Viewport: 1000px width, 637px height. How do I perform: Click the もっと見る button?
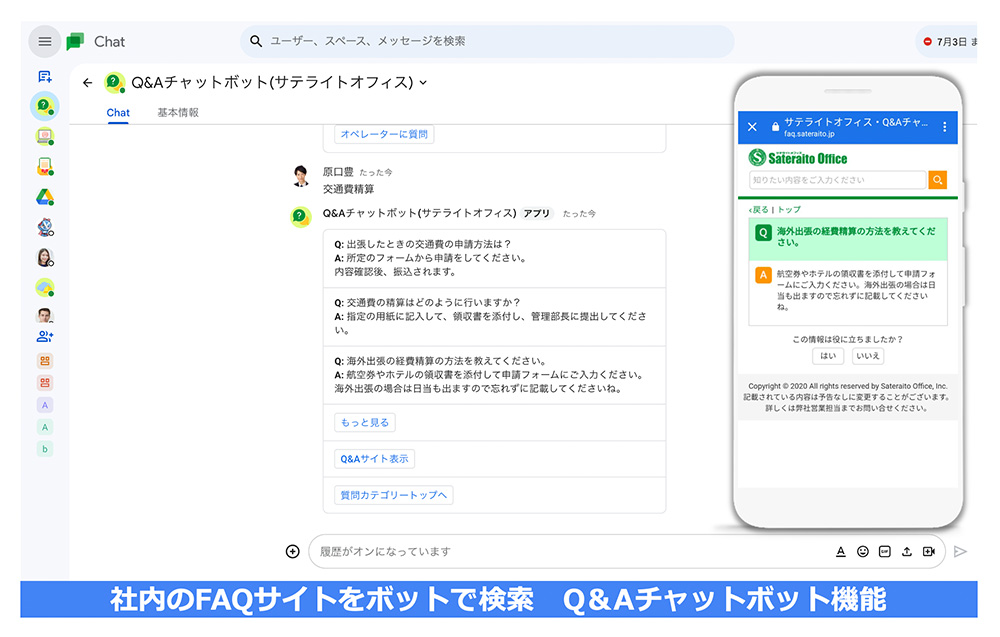(365, 423)
